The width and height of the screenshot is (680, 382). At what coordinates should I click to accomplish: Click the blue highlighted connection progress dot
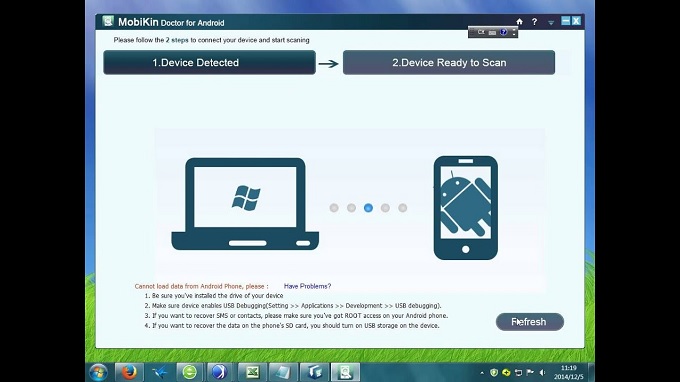pos(368,208)
